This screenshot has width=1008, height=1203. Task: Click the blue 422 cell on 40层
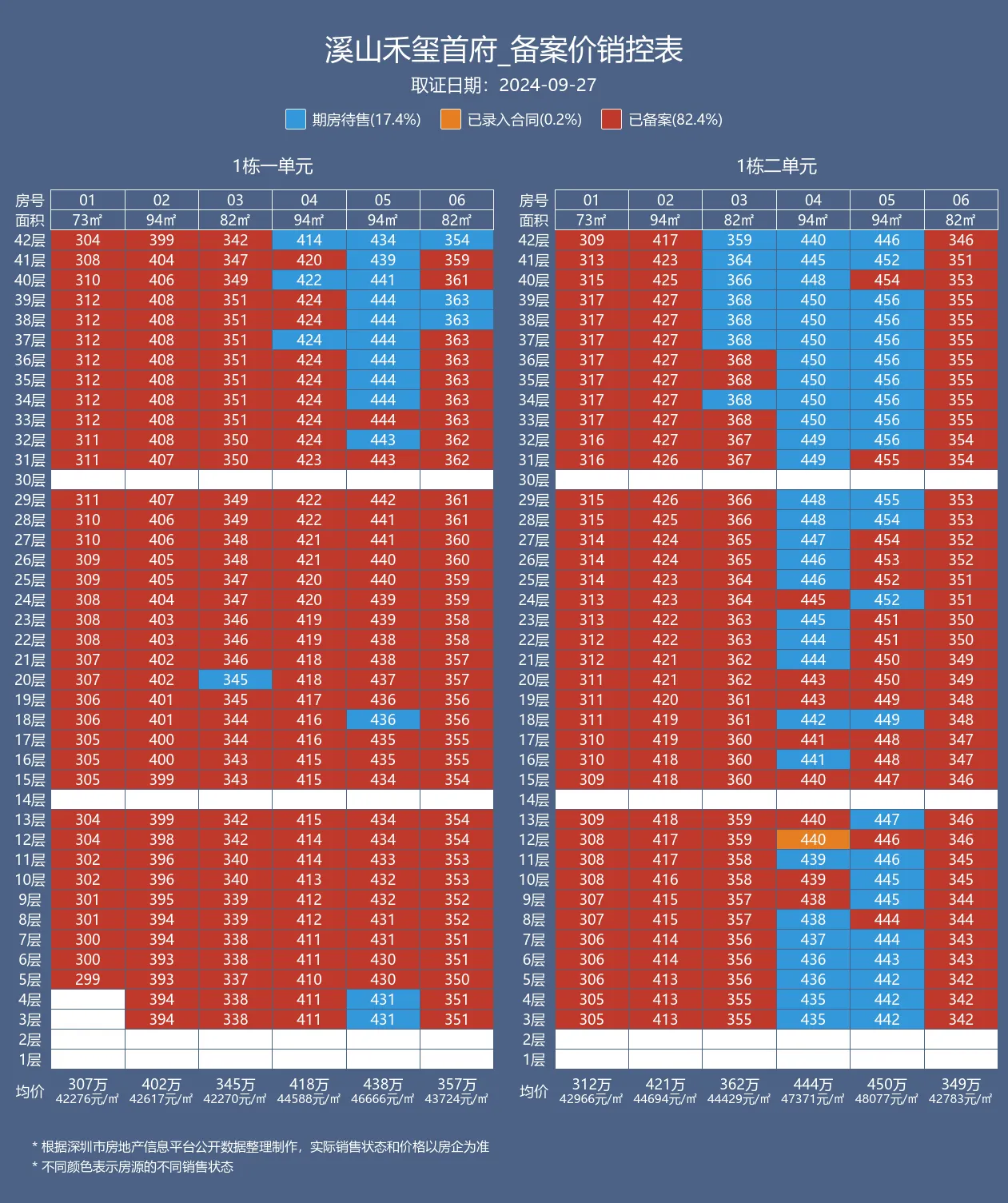[309, 280]
